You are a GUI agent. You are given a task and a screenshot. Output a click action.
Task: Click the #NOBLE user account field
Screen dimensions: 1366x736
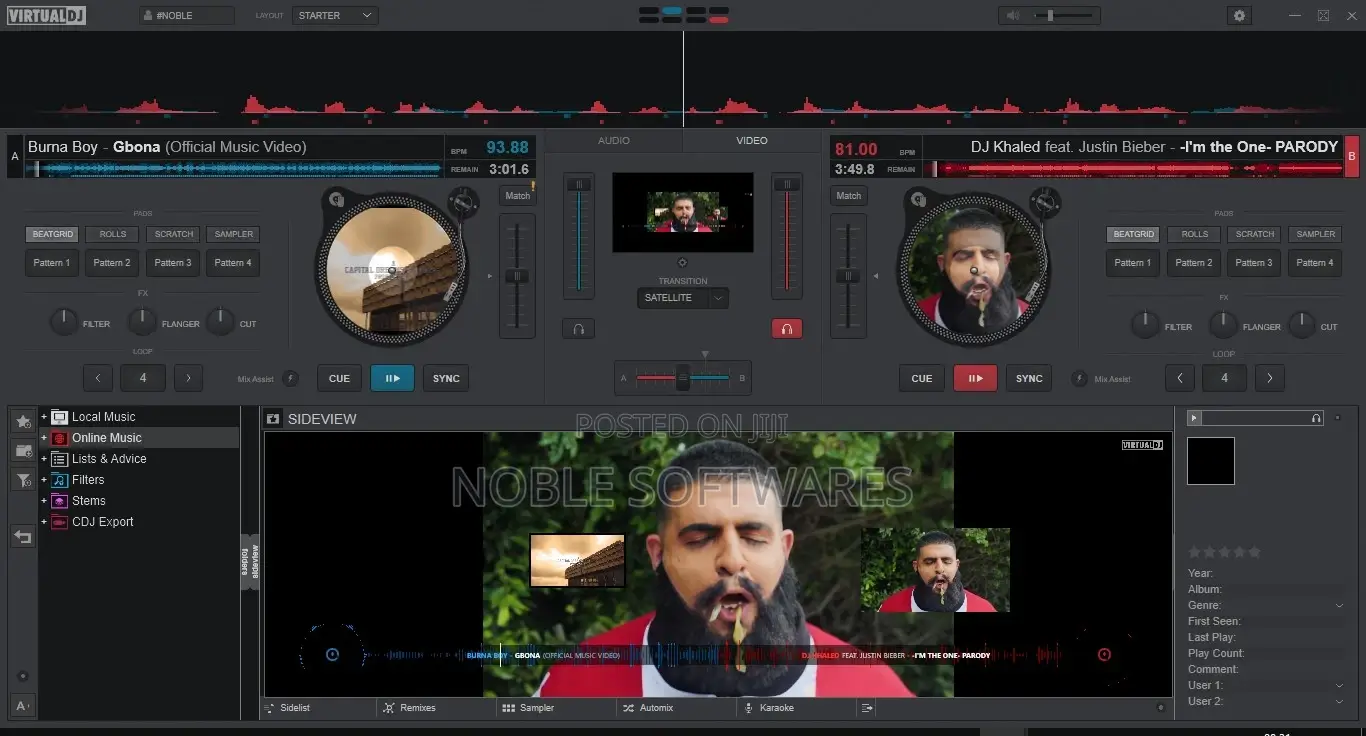coord(187,16)
